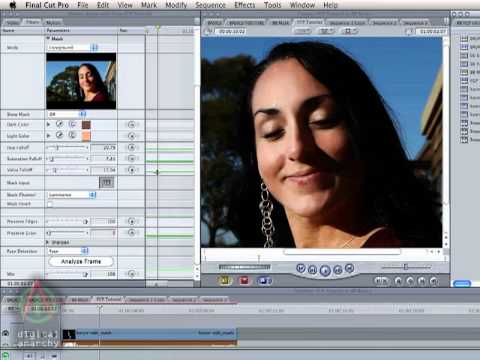480x360 pixels.
Task: Expand the Sharpen section triangle
Action: (48, 242)
